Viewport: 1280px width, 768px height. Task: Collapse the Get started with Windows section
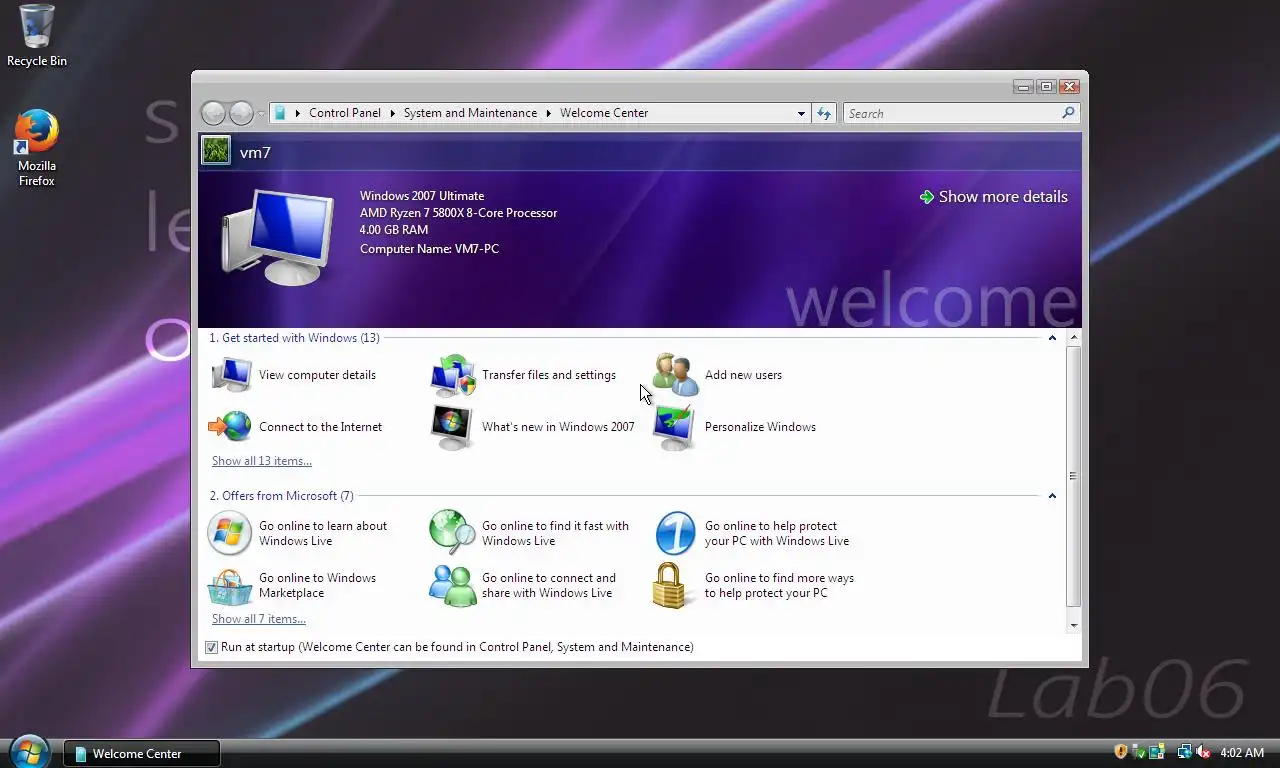(x=1052, y=338)
